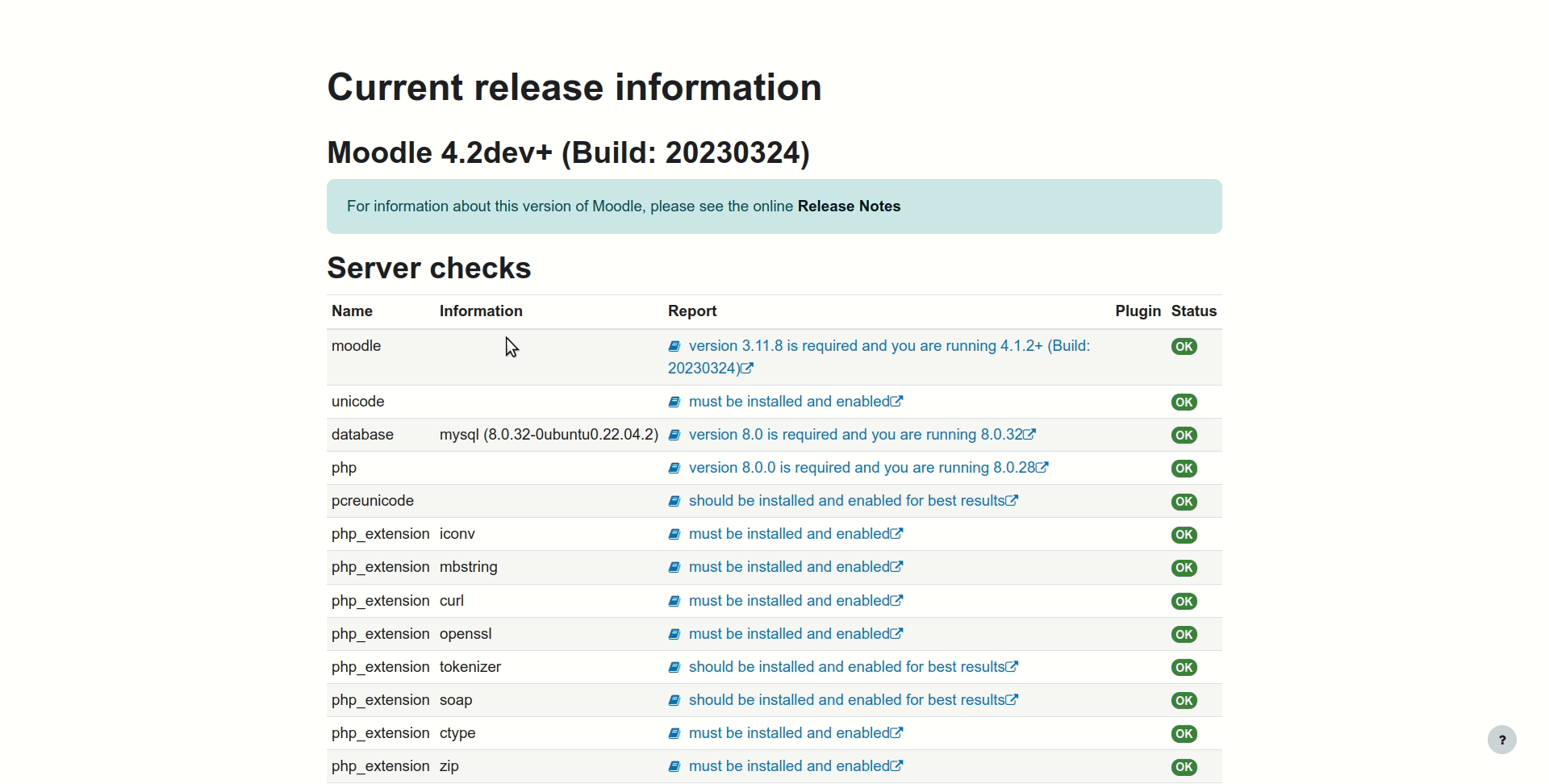Open the pcreunicode report link

(x=854, y=501)
